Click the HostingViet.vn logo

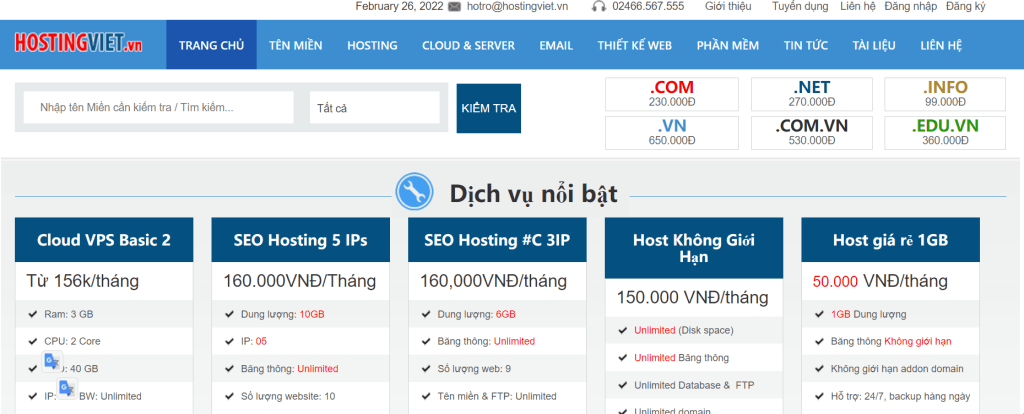coord(78,44)
